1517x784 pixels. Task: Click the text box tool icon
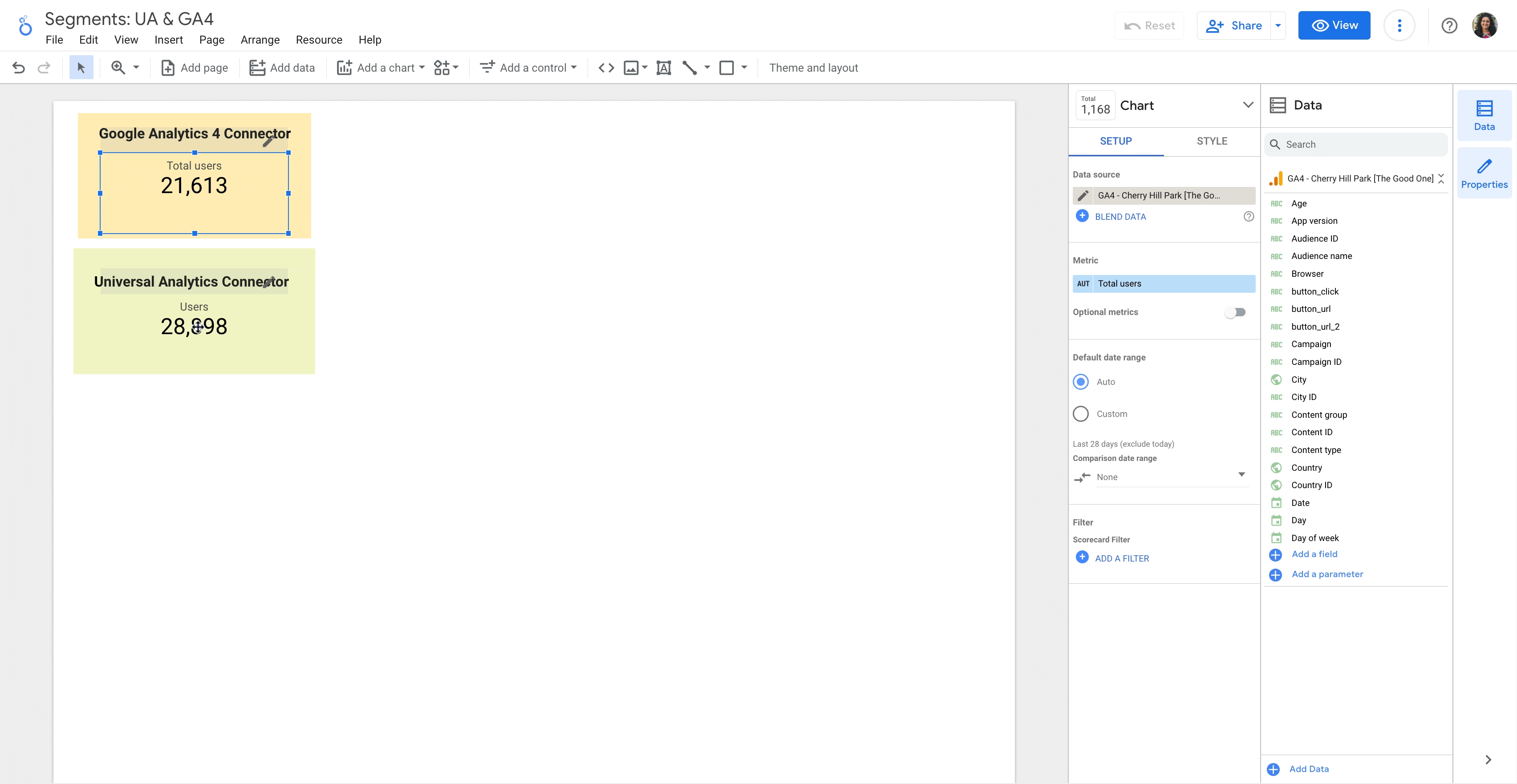click(x=663, y=68)
